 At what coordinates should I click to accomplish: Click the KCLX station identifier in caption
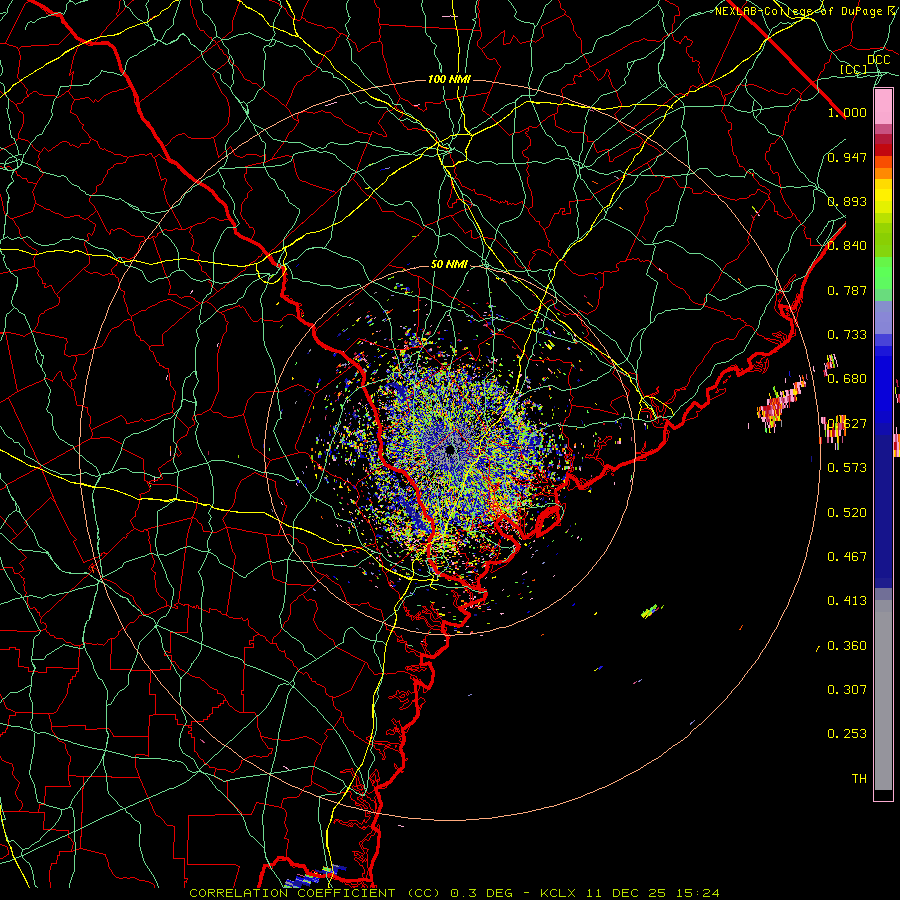[x=558, y=893]
